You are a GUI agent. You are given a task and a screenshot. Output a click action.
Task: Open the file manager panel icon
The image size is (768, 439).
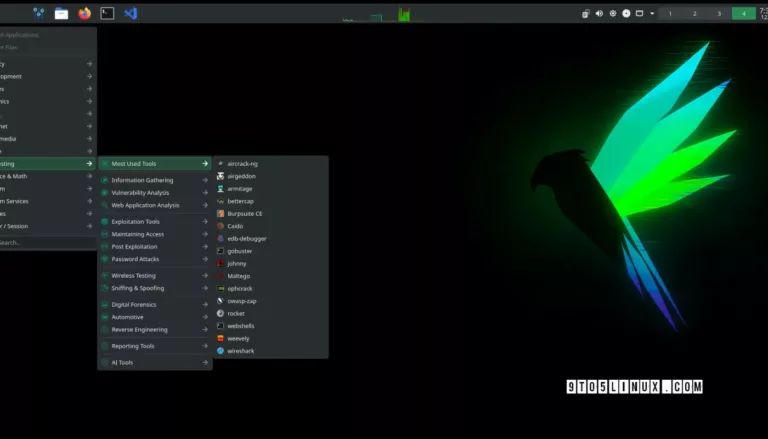(61, 13)
